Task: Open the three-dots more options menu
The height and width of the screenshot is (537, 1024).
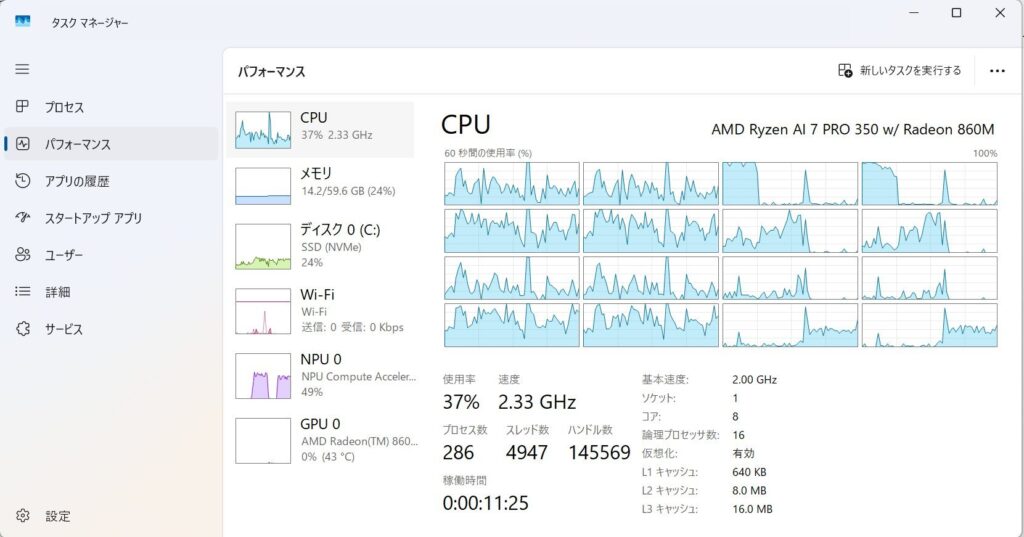Action: [996, 71]
